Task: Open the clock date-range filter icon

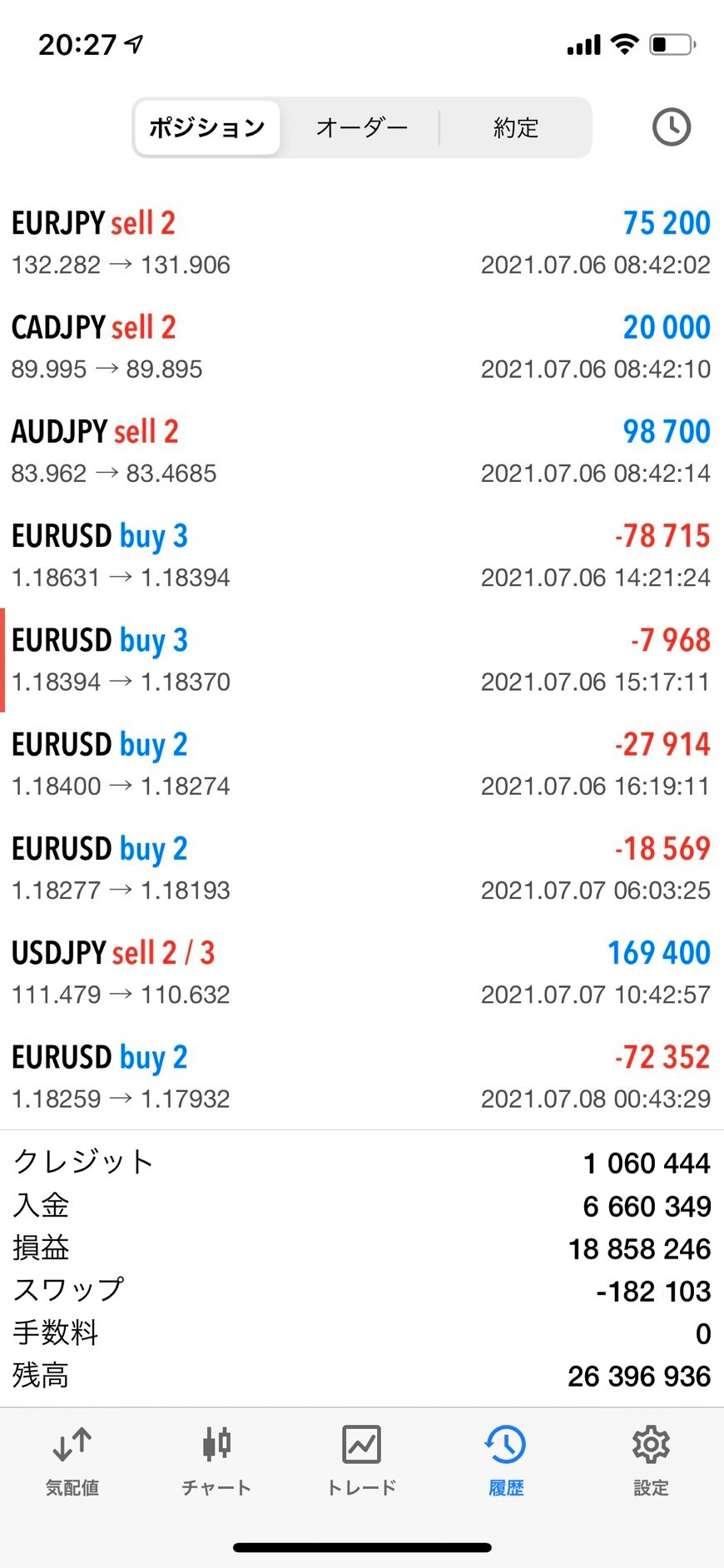Action: pos(671,127)
